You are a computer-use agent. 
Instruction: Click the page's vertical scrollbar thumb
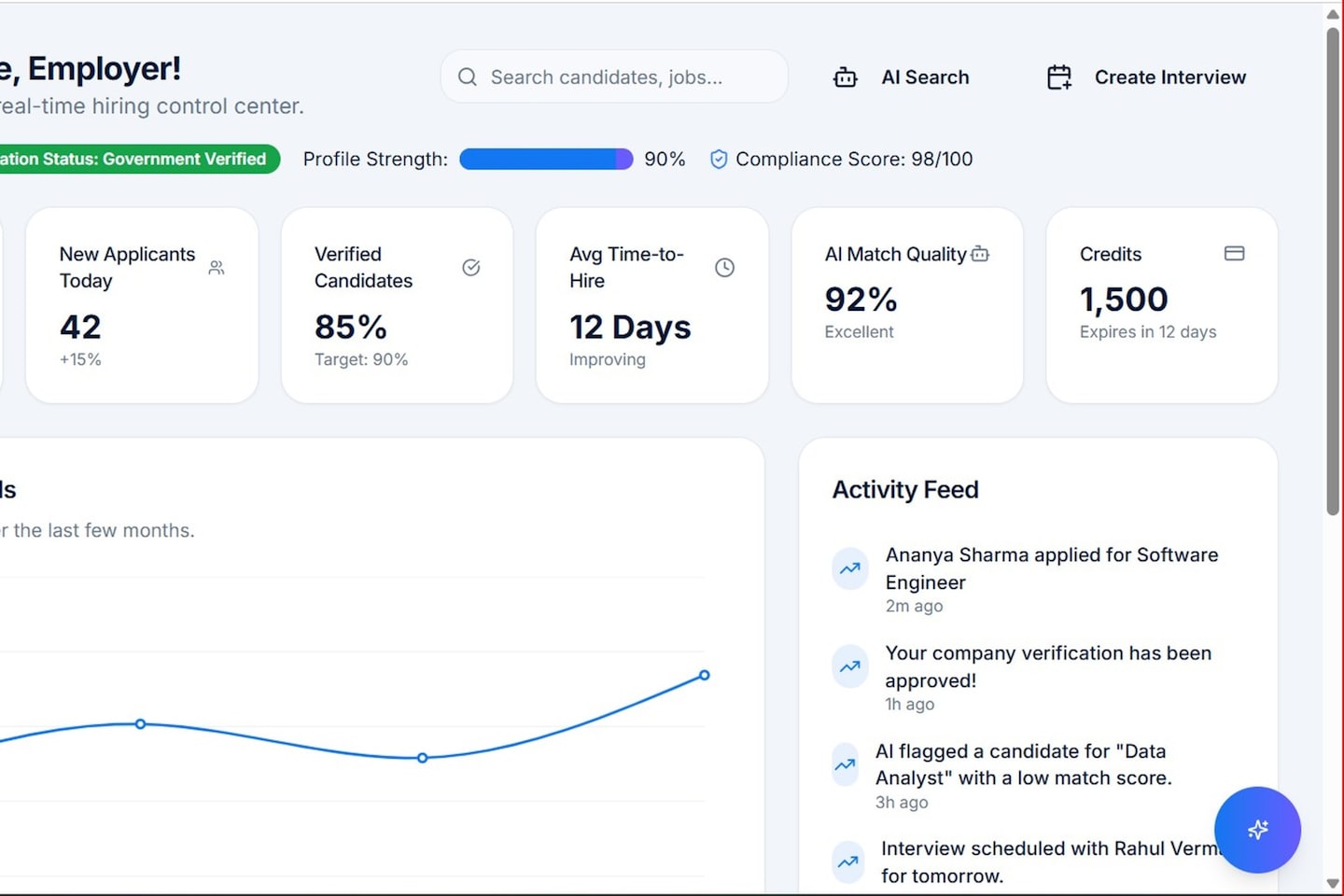[x=1333, y=271]
